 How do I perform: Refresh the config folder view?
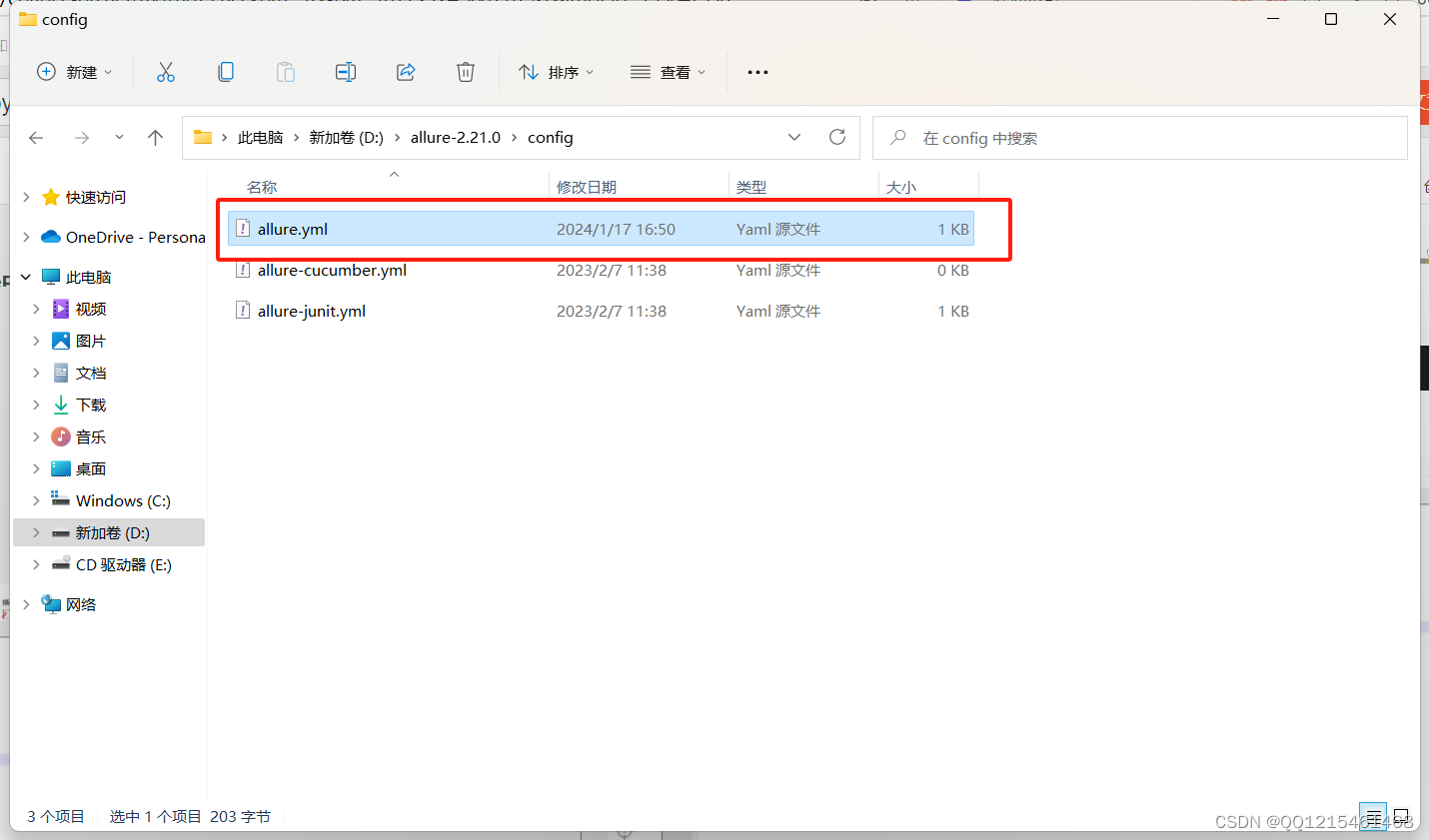[837, 137]
